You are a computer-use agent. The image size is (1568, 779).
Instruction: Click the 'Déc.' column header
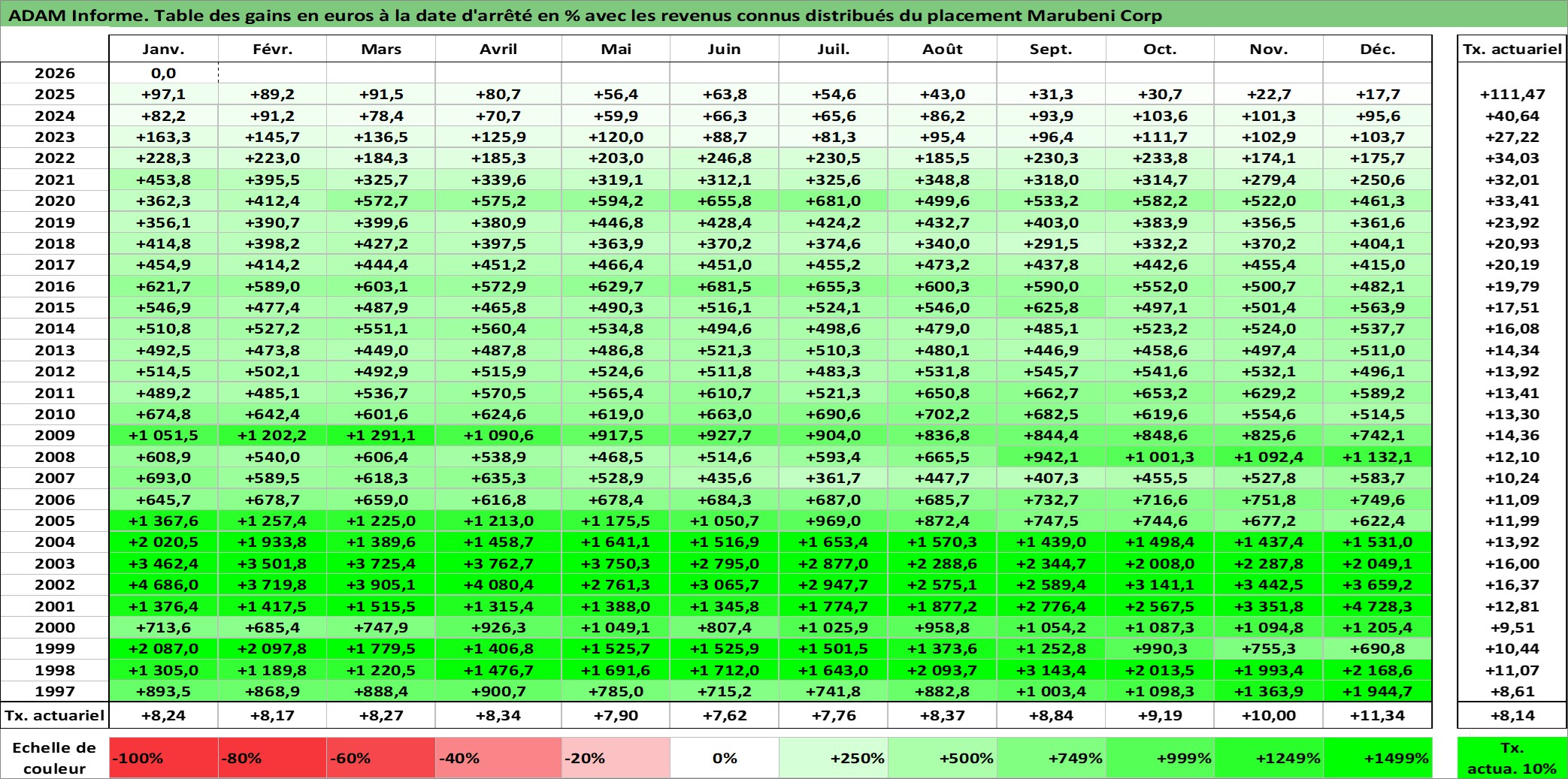point(1377,49)
